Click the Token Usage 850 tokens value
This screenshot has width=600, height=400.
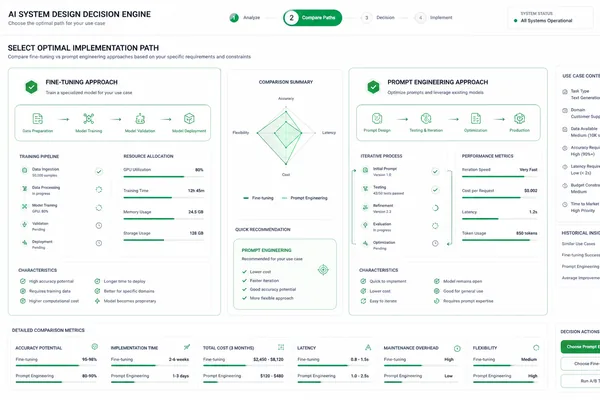click(527, 233)
